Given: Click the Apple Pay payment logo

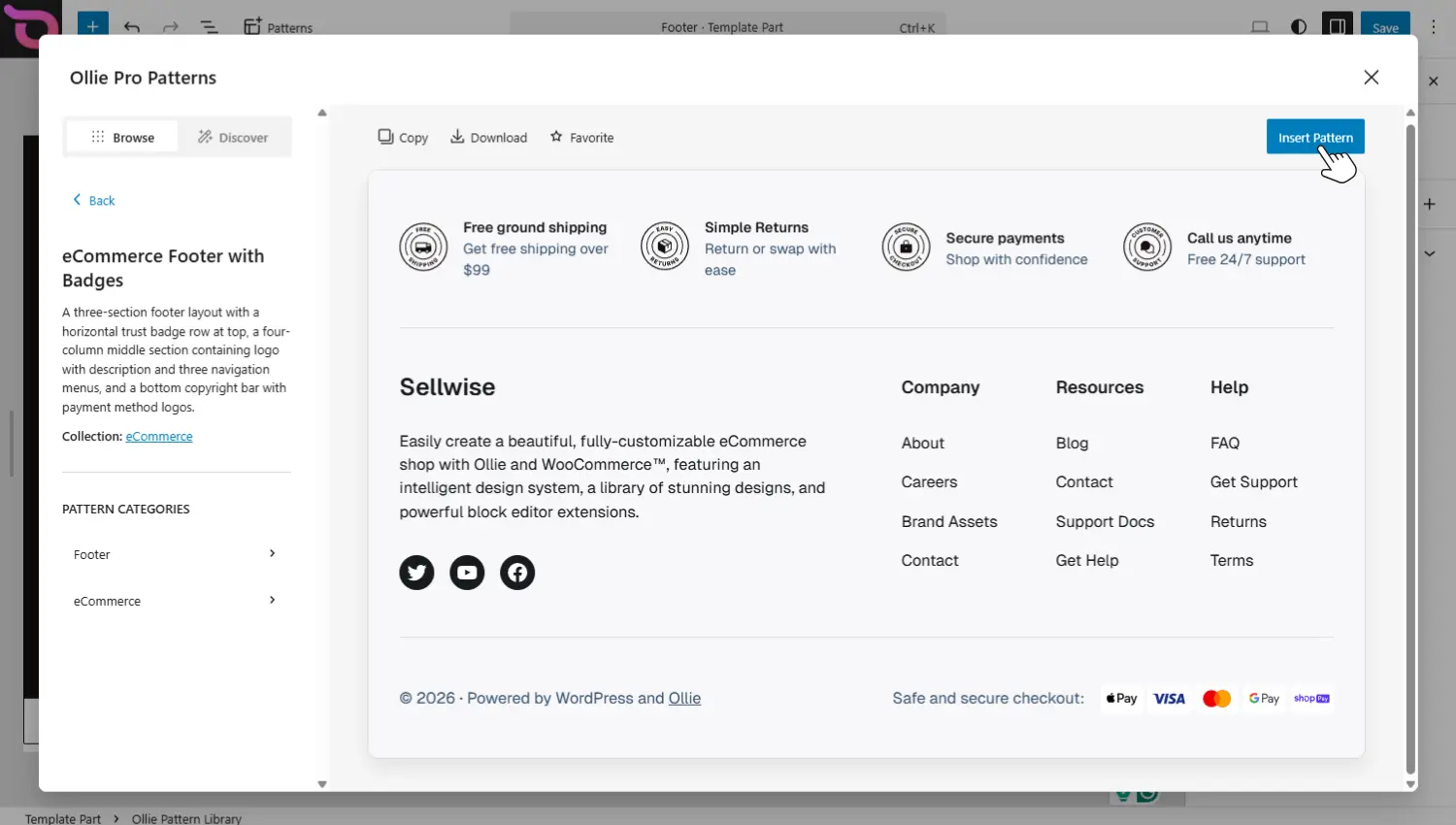Looking at the screenshot, I should coord(1122,698).
